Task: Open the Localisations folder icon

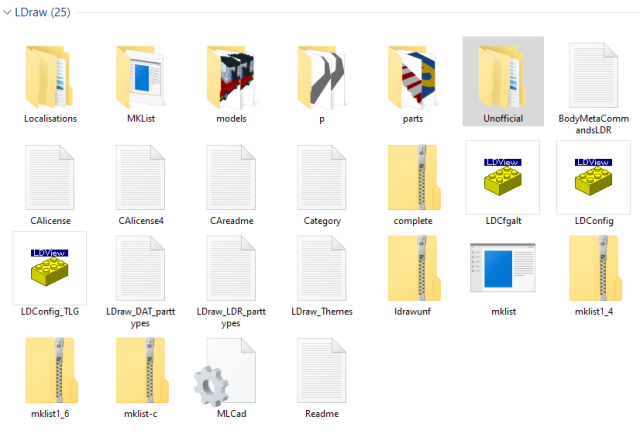Action: point(50,77)
